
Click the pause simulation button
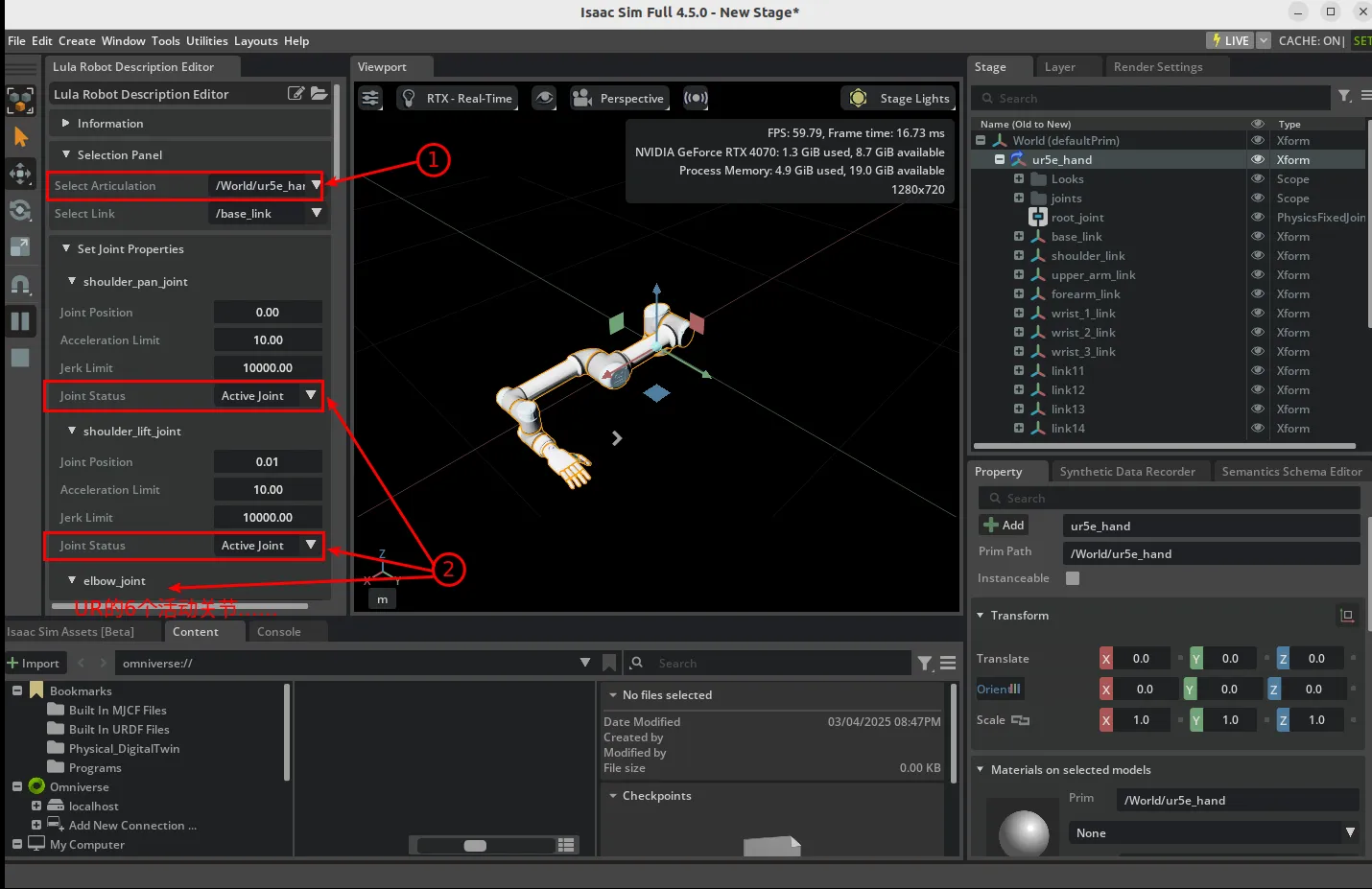20,321
